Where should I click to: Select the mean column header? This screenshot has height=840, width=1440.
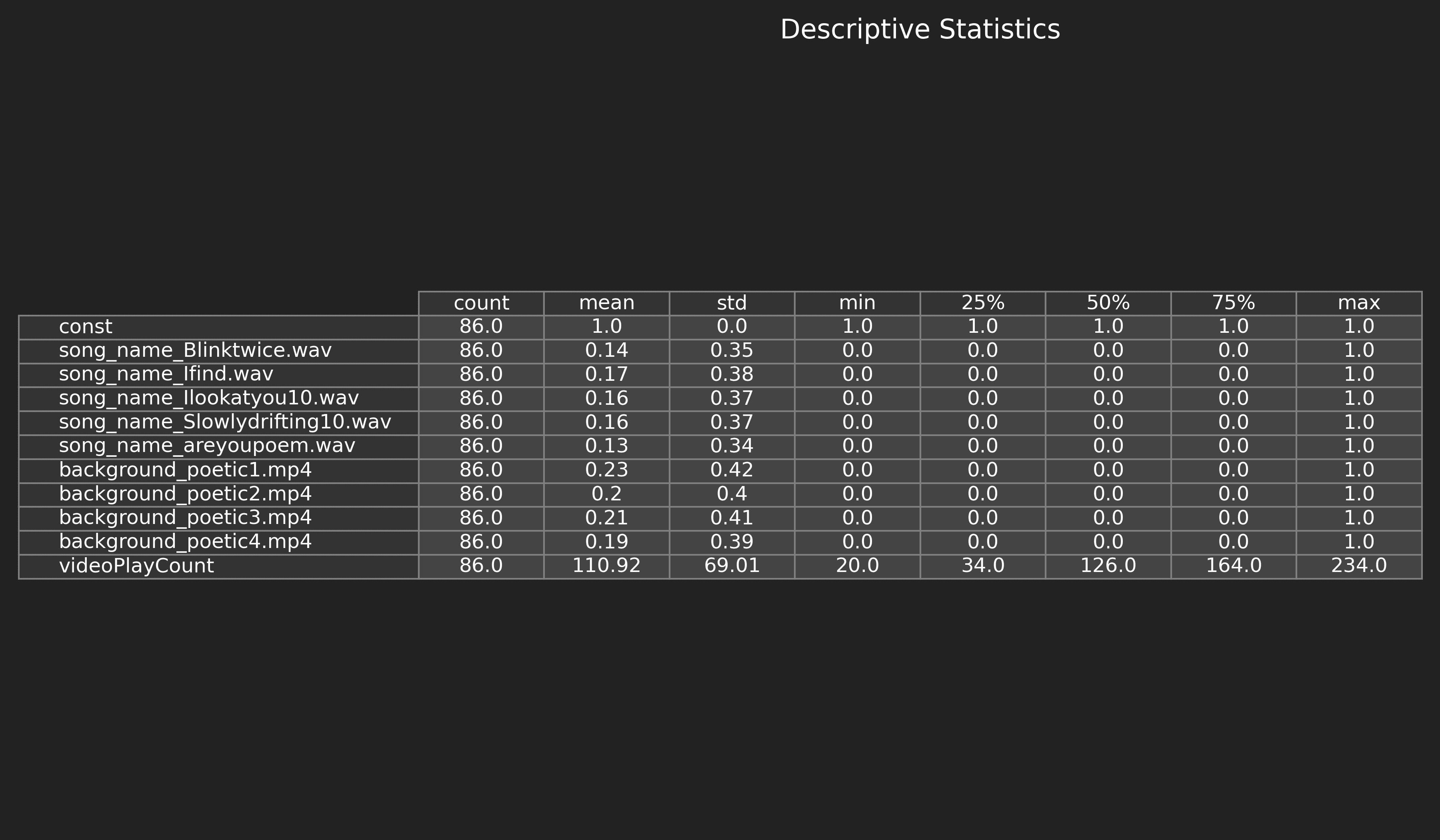606,303
